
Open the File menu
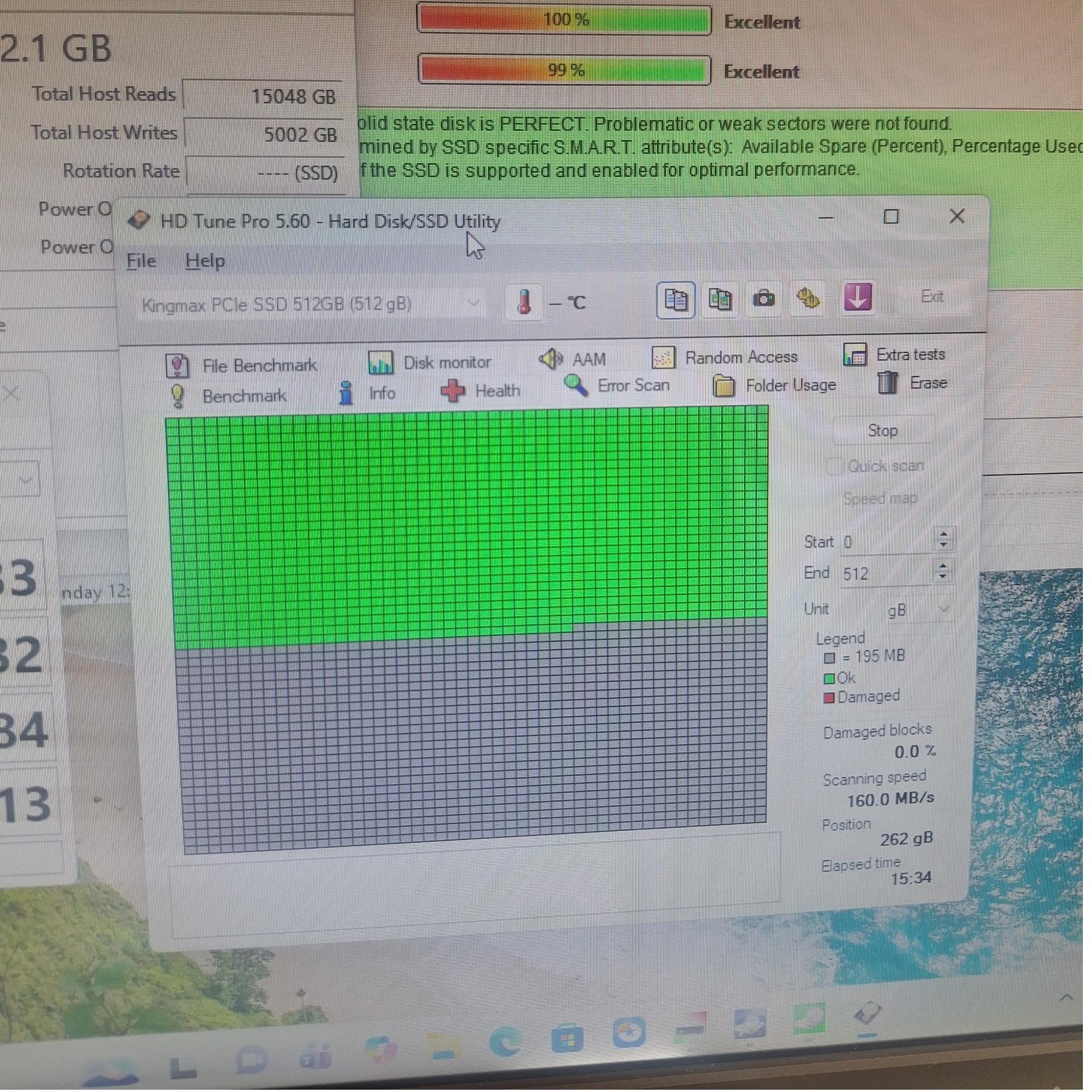(x=141, y=261)
